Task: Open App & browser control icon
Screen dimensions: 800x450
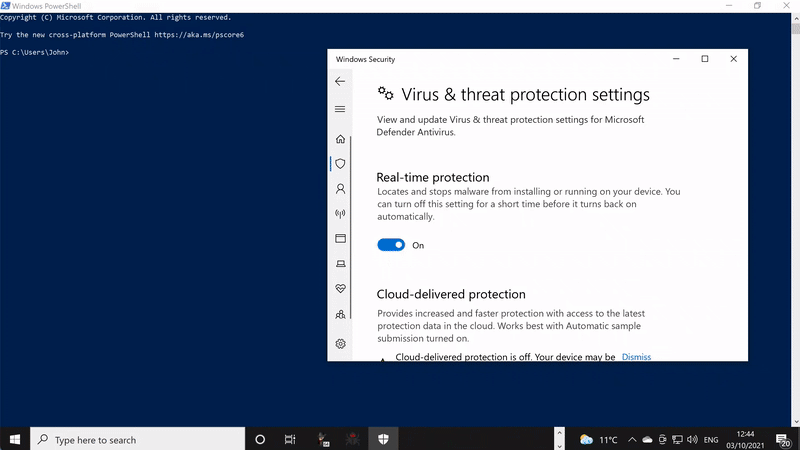Action: [x=340, y=239]
